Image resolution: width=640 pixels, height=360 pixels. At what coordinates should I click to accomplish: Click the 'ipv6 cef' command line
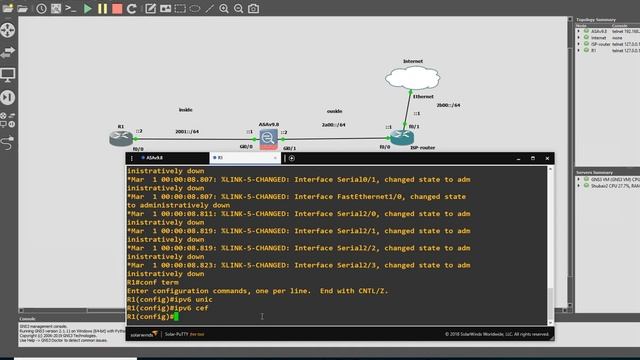point(167,308)
